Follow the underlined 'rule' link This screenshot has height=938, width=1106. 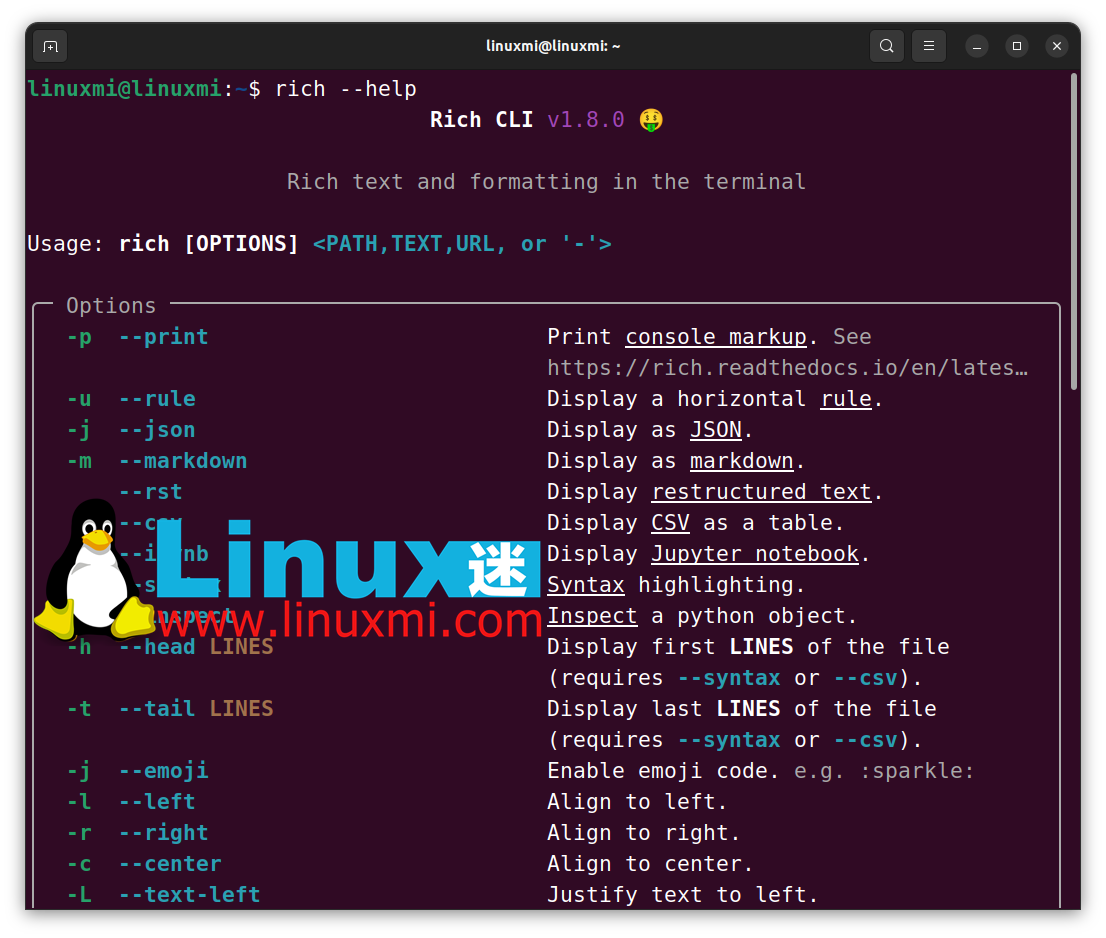coord(846,399)
